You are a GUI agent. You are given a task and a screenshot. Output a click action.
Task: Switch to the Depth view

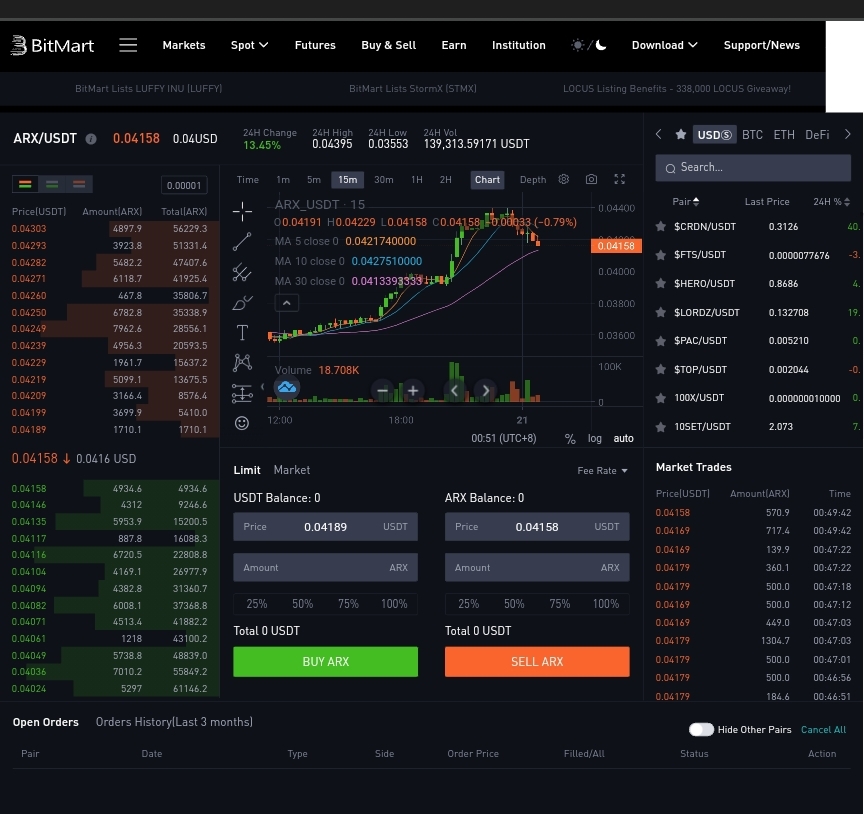click(533, 180)
